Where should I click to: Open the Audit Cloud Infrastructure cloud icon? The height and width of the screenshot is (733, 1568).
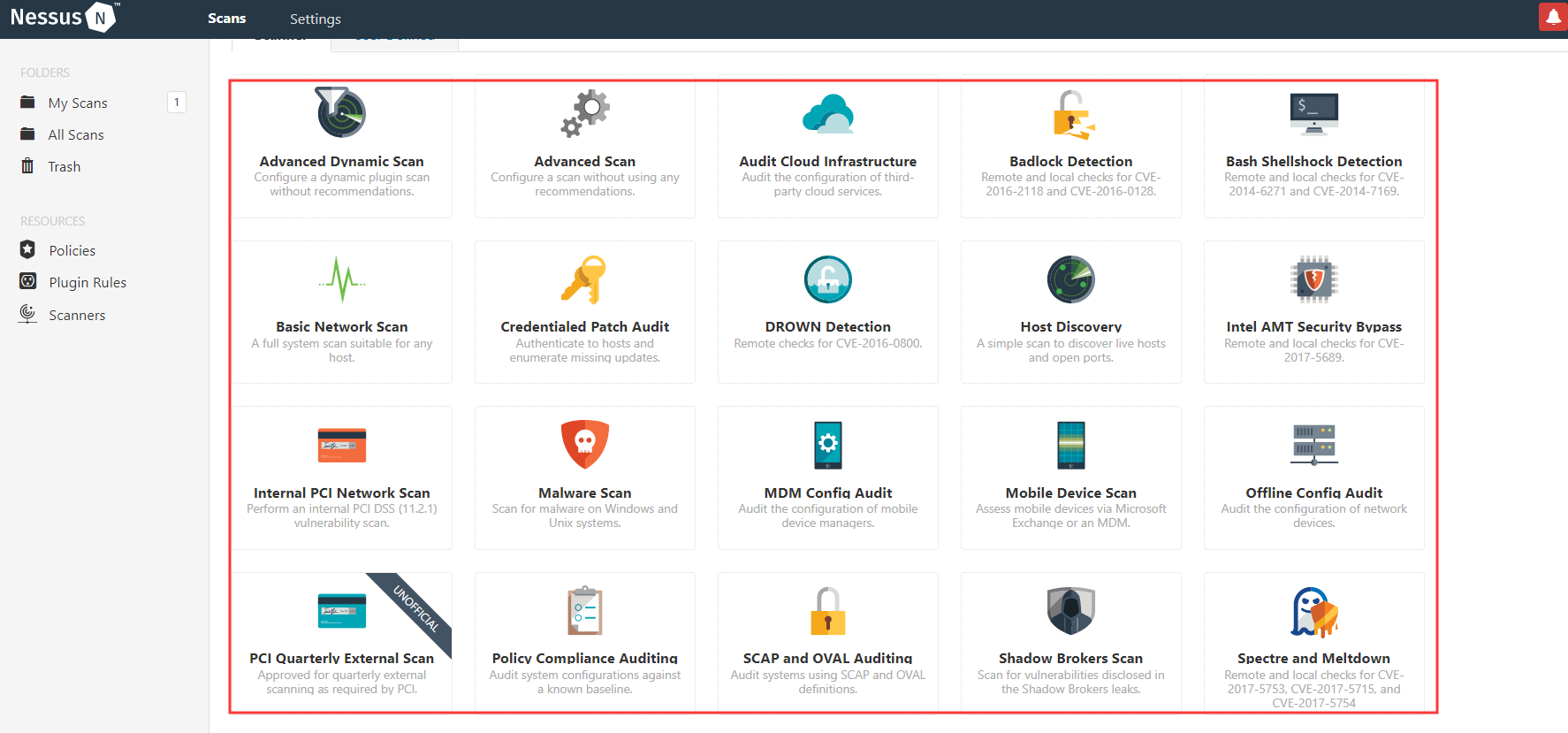pyautogui.click(x=828, y=113)
